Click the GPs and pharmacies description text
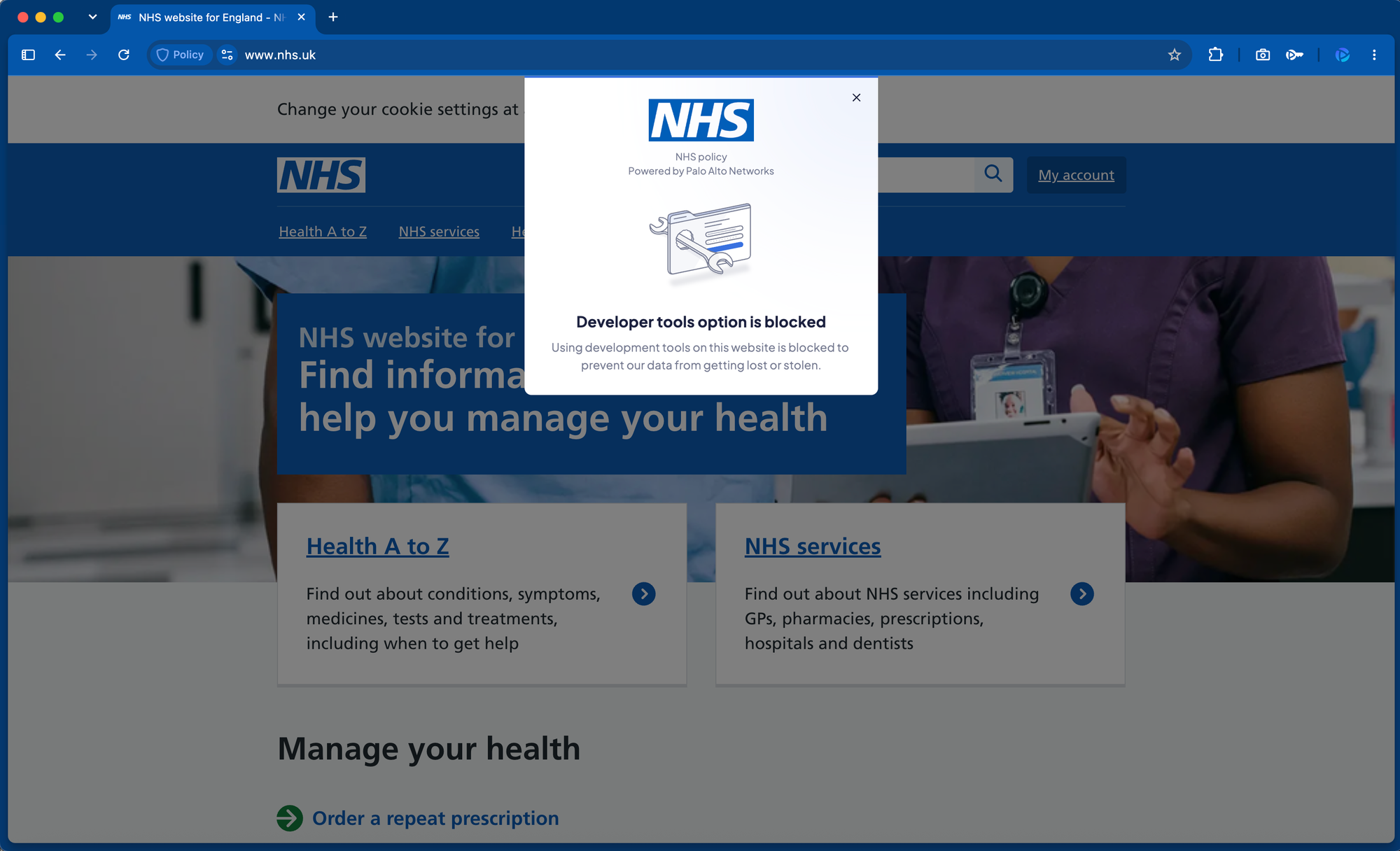1400x851 pixels. (892, 619)
